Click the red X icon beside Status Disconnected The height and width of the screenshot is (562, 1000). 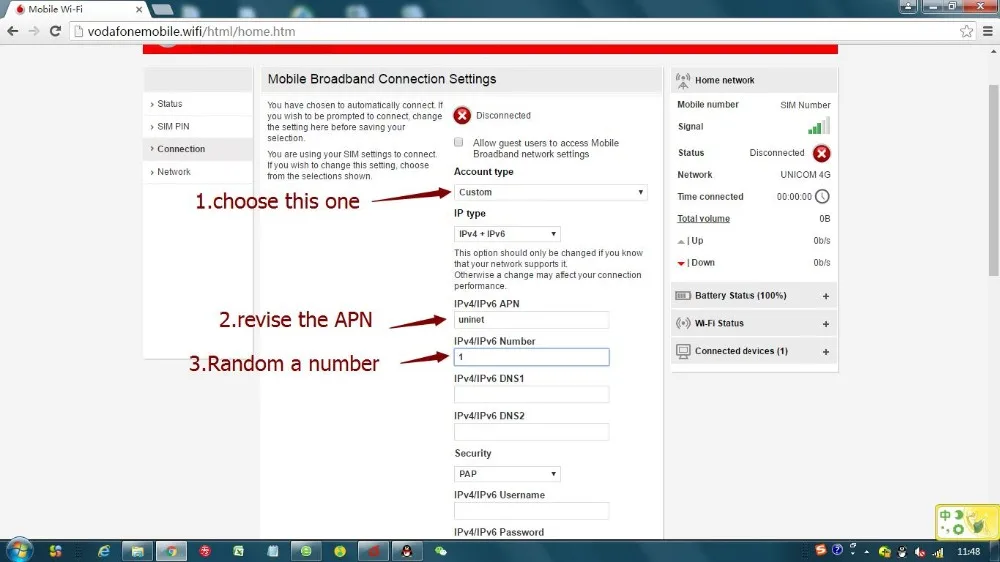pyautogui.click(x=821, y=153)
